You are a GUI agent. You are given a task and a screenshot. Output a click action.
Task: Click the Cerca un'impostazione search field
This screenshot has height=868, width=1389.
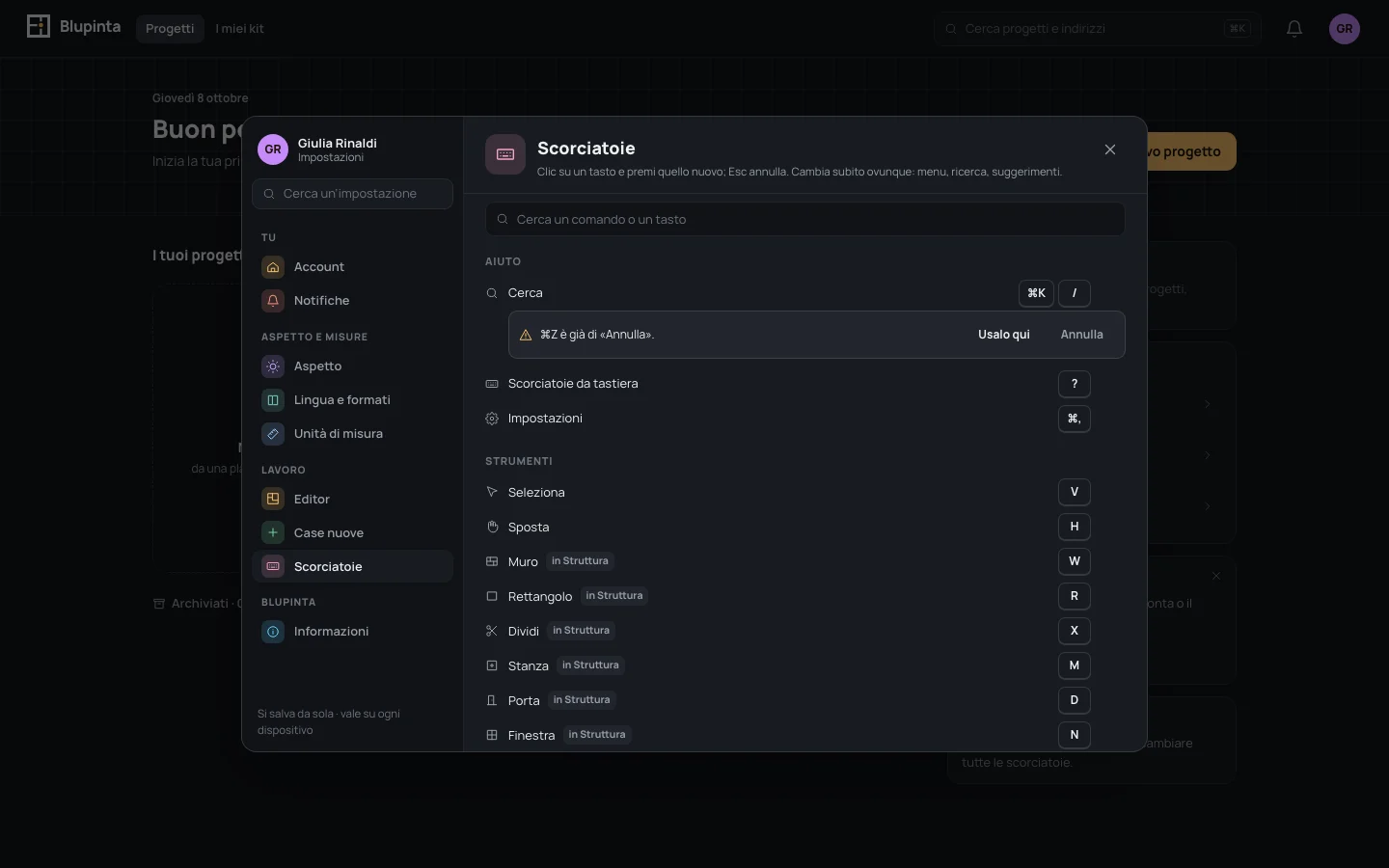(352, 194)
